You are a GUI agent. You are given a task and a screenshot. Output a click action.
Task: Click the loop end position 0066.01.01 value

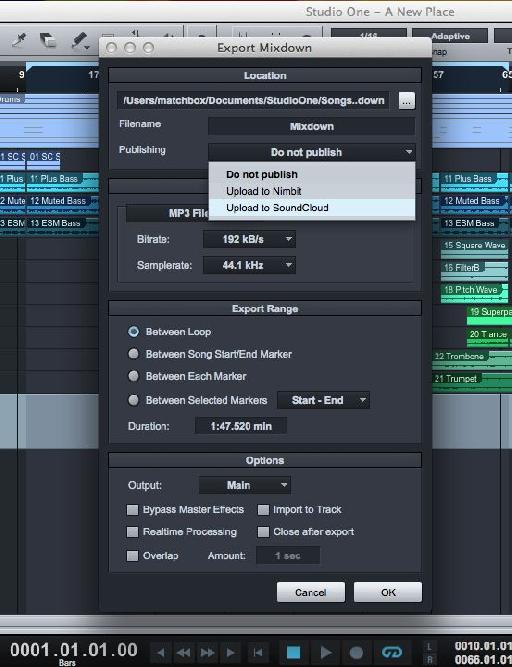pyautogui.click(x=483, y=659)
